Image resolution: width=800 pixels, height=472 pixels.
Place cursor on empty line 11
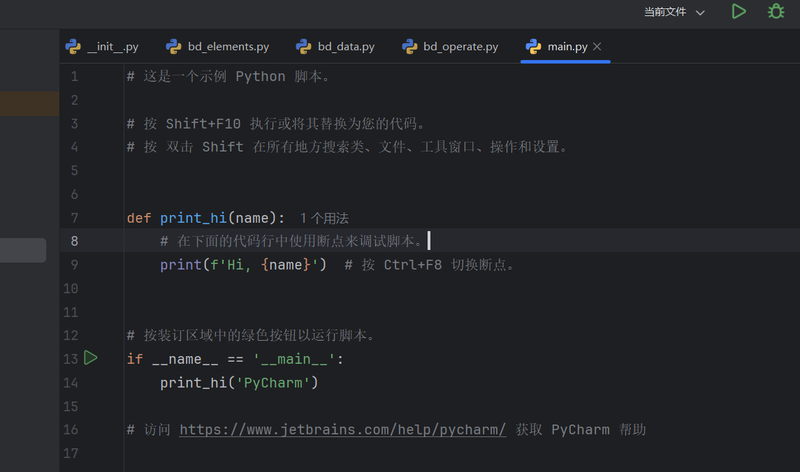click(x=400, y=311)
